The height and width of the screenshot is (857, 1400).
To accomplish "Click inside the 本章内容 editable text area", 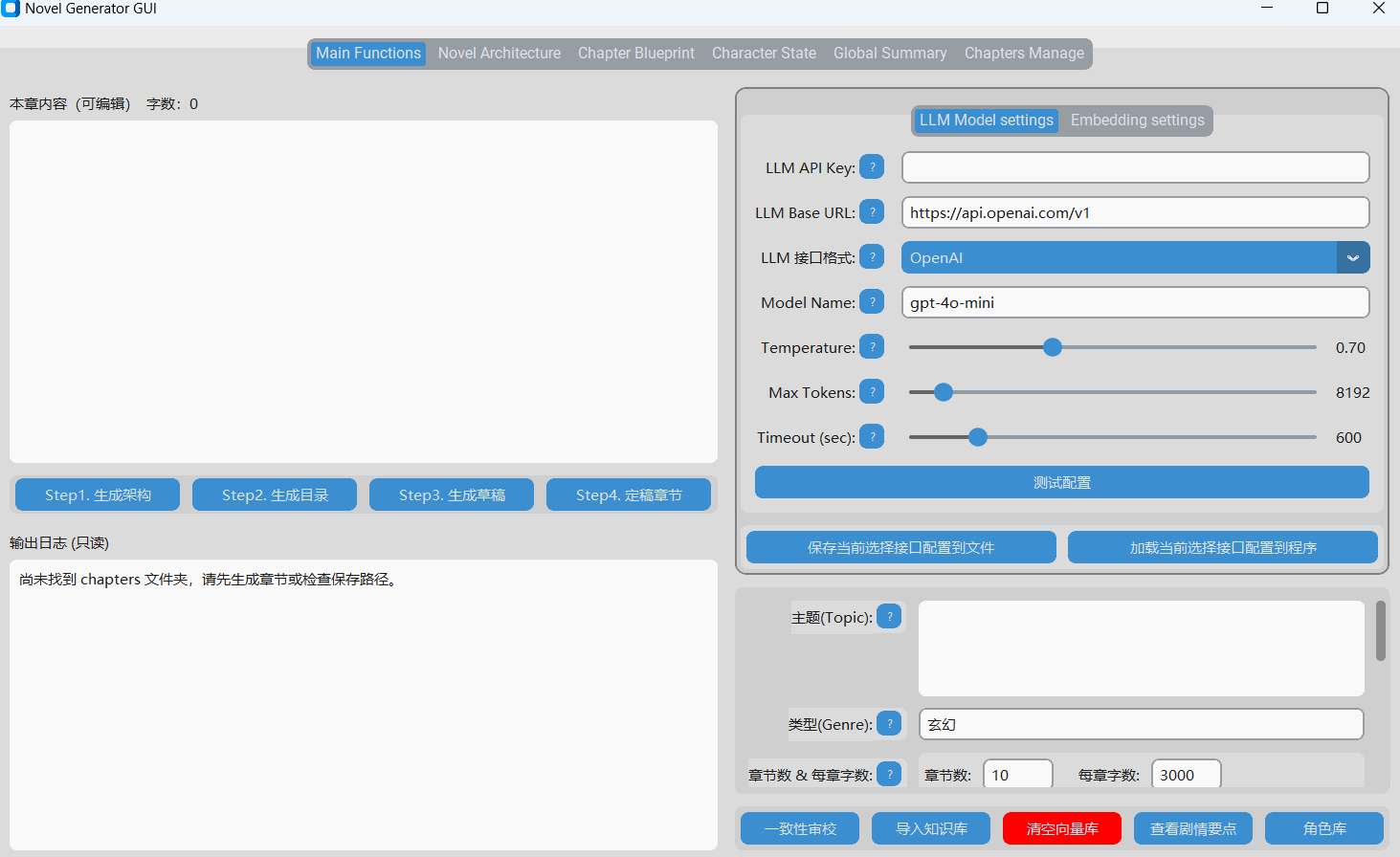I will click(364, 292).
